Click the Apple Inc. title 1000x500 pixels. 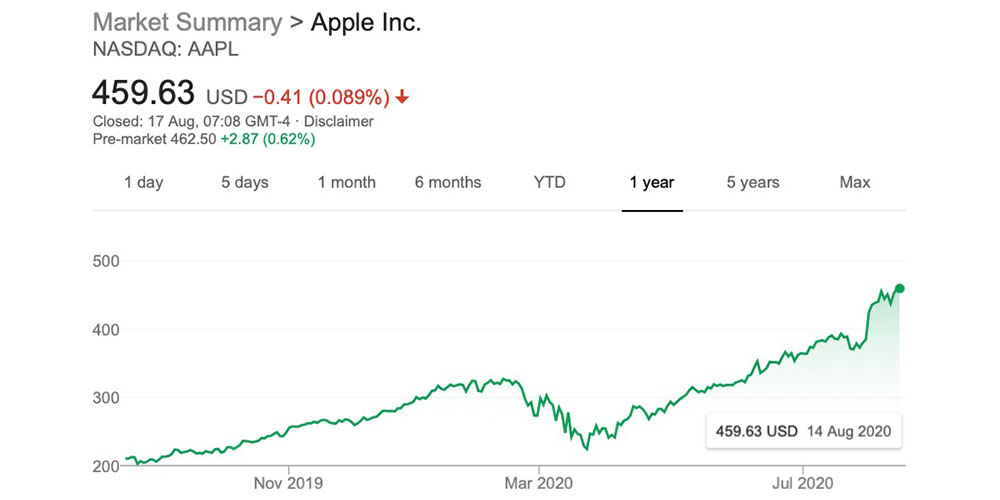point(366,23)
